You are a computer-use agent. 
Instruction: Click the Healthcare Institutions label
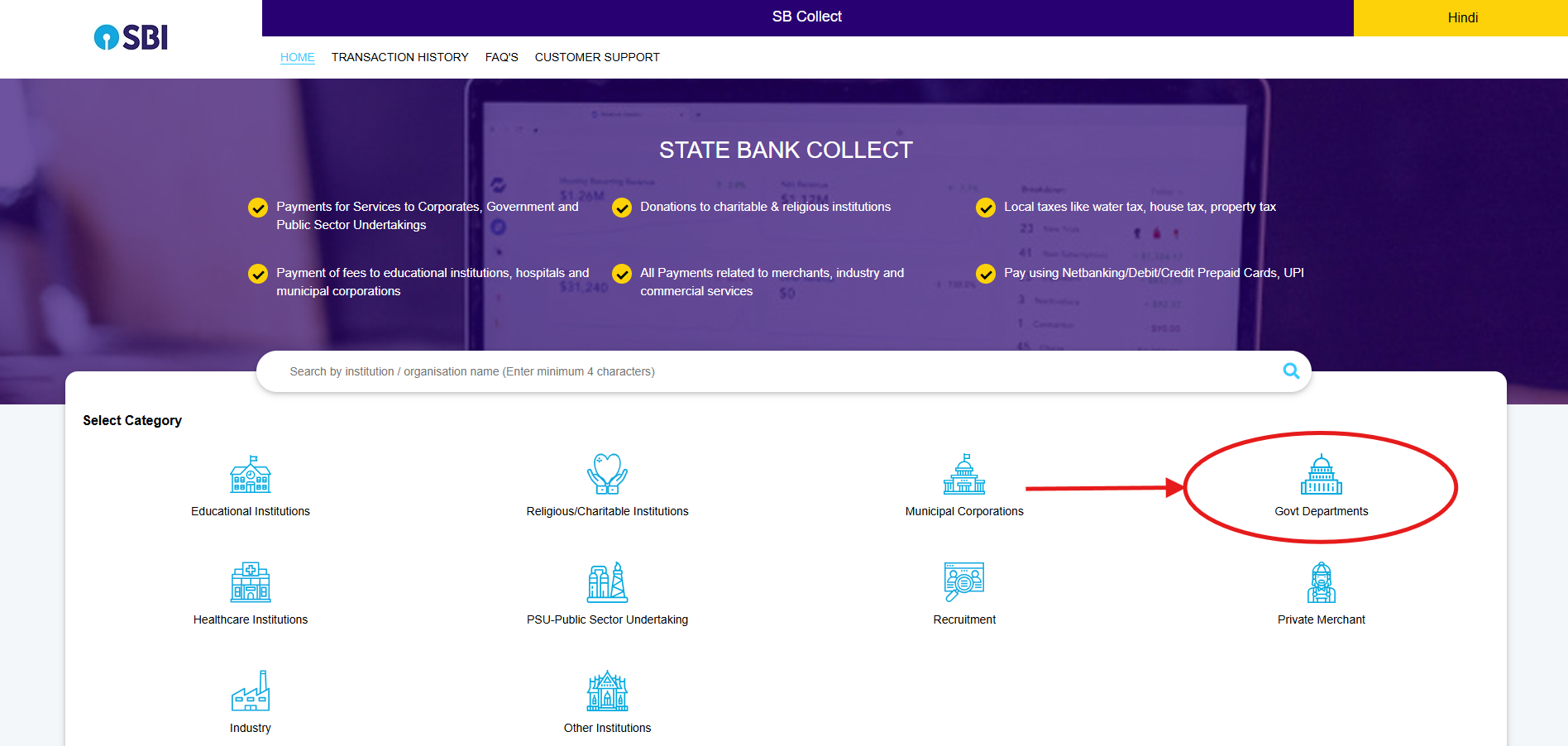[x=251, y=619]
